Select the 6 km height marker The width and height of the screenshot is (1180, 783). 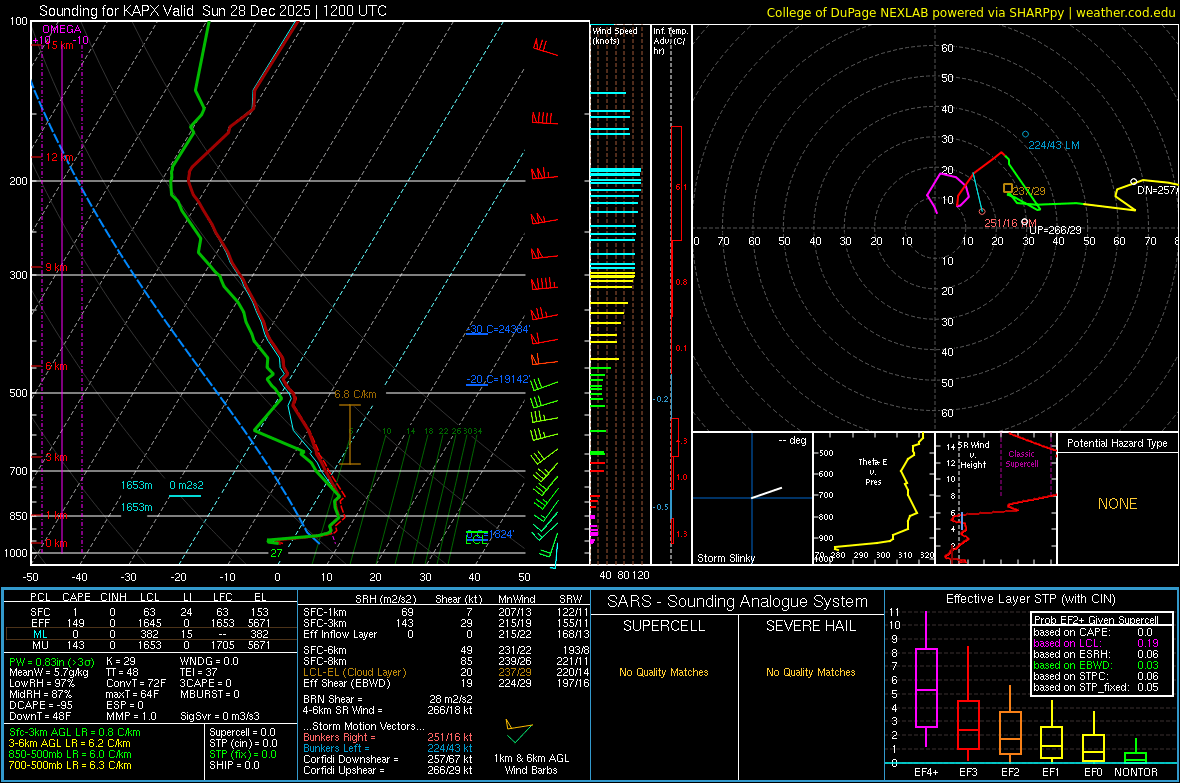pos(56,366)
